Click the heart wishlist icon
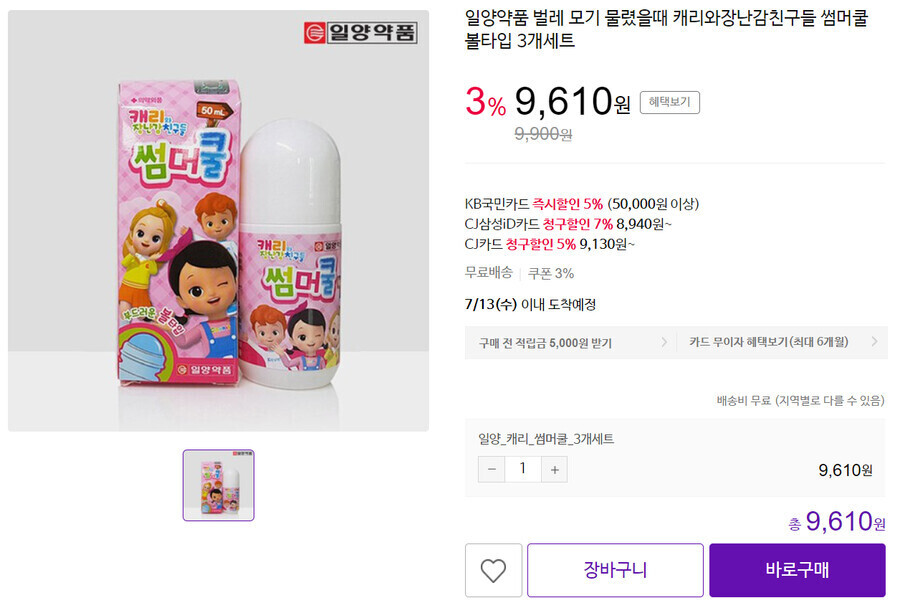 tap(491, 570)
